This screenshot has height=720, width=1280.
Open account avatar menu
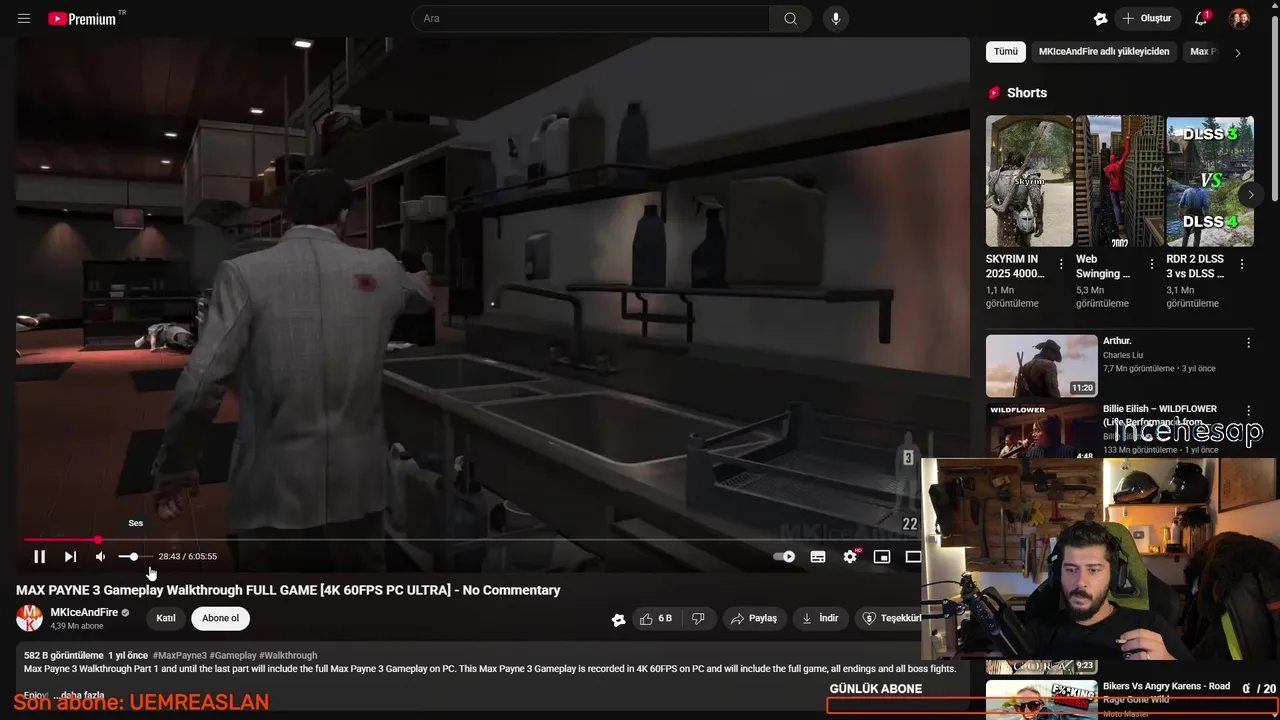[x=1239, y=19]
